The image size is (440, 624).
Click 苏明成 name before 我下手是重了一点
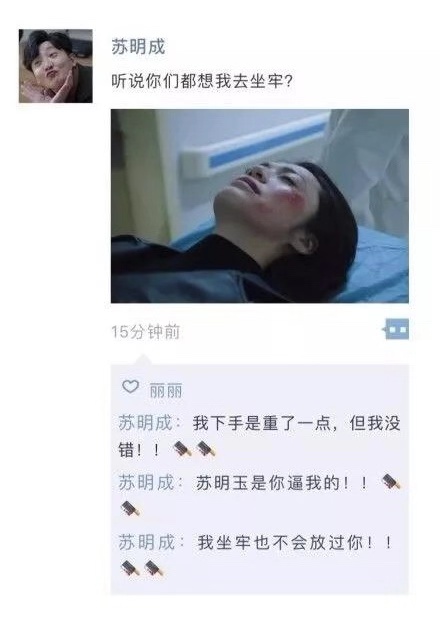pyautogui.click(x=146, y=423)
